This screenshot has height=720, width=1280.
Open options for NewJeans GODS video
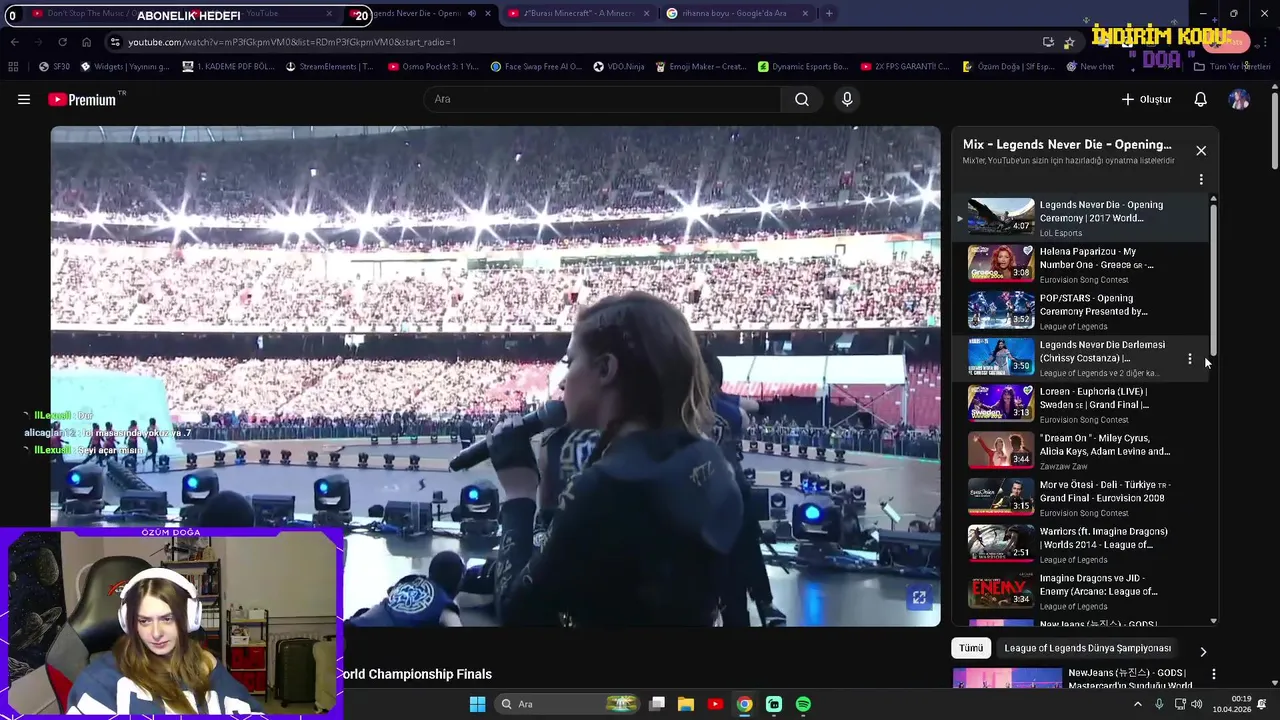1214,675
